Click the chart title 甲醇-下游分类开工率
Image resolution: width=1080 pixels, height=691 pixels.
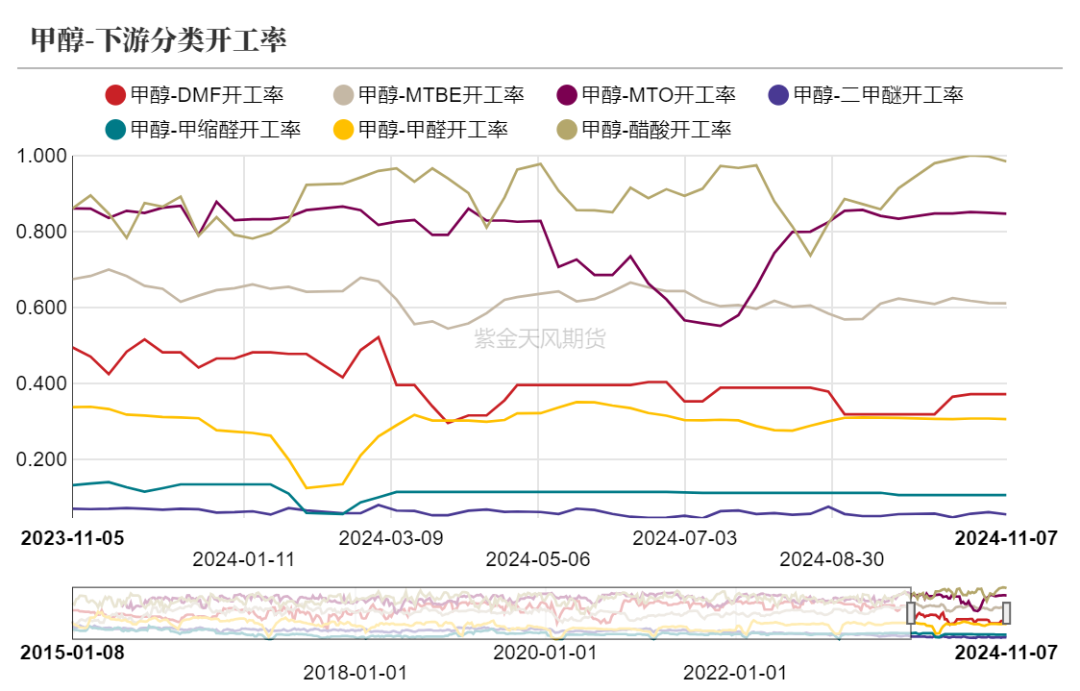pos(159,40)
